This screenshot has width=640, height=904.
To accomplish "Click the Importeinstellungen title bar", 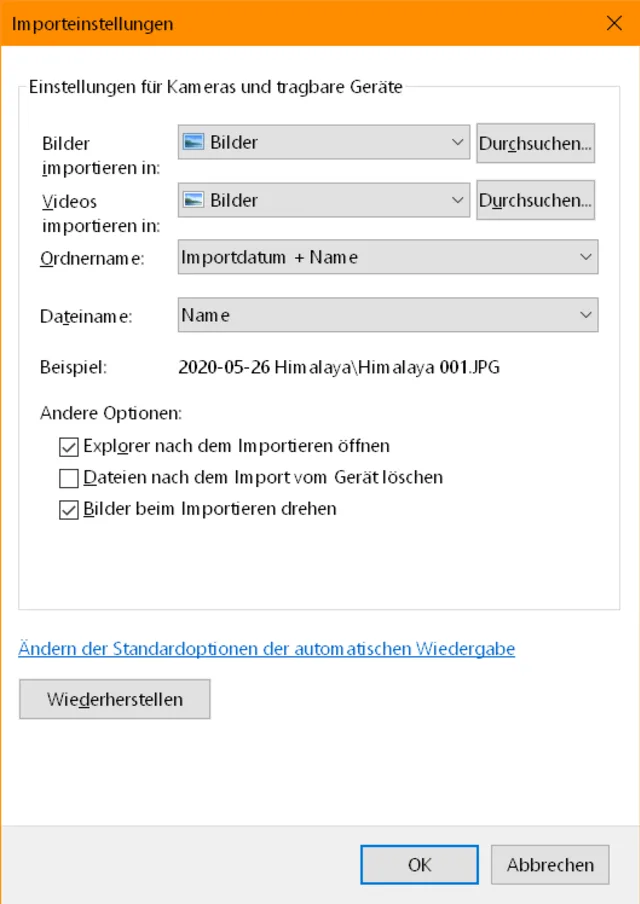I will coord(300,23).
